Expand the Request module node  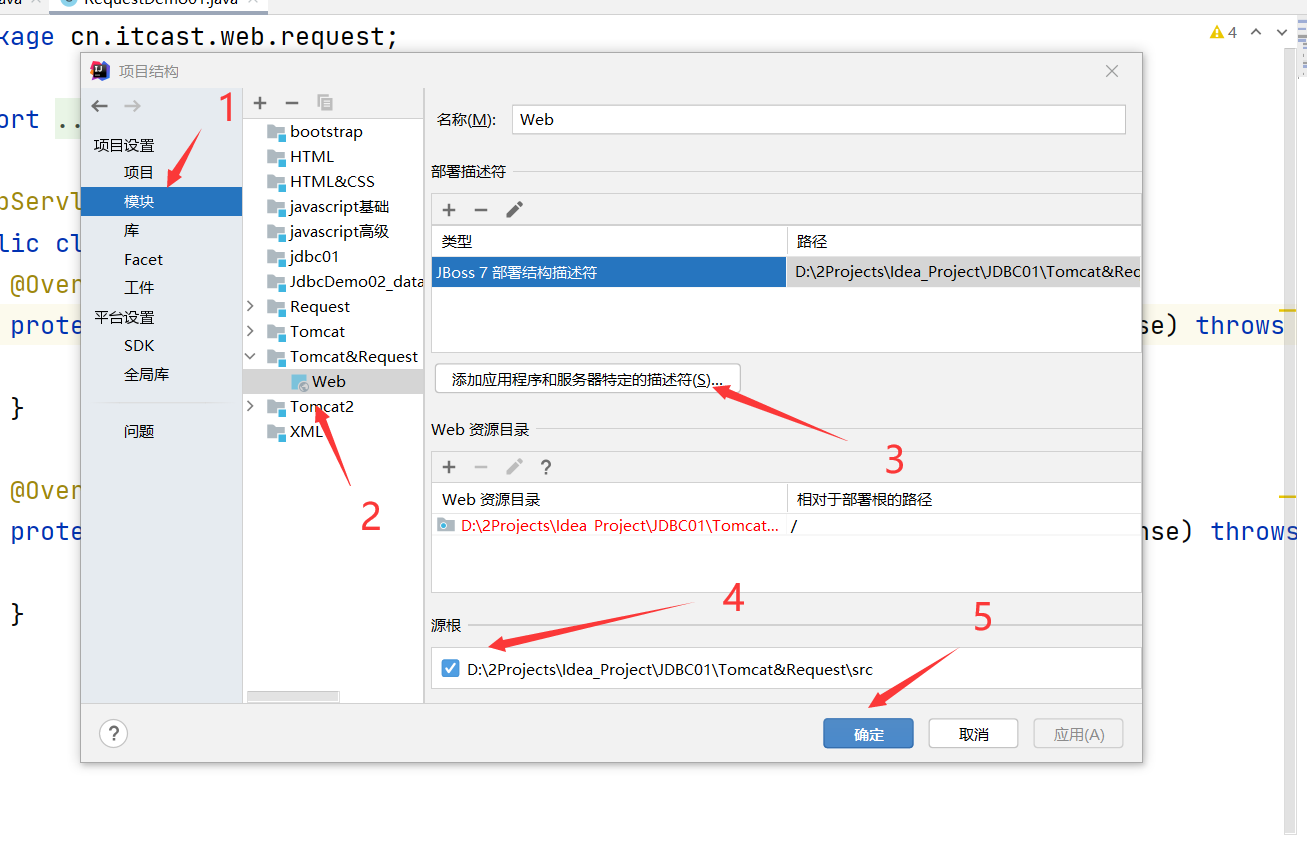point(251,306)
